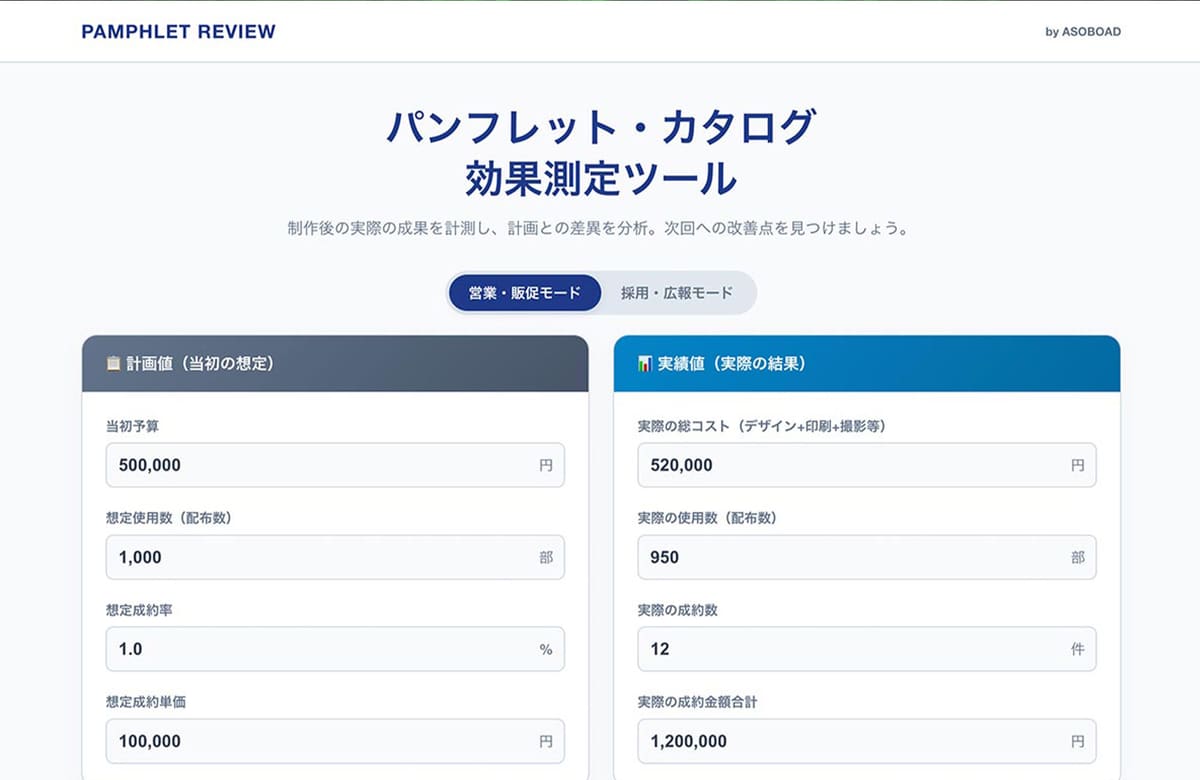
Task: Click the 実際の成約数 field showing 12
Action: point(867,649)
